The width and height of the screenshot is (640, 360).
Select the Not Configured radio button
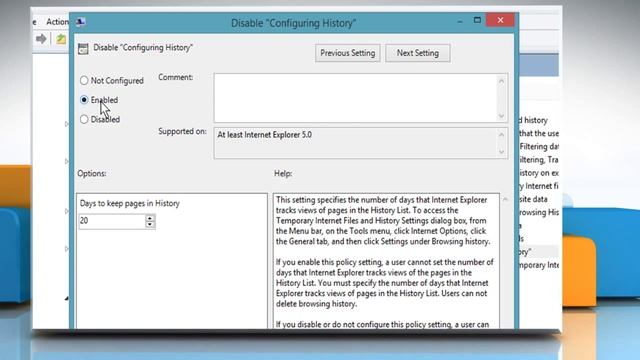[84, 80]
